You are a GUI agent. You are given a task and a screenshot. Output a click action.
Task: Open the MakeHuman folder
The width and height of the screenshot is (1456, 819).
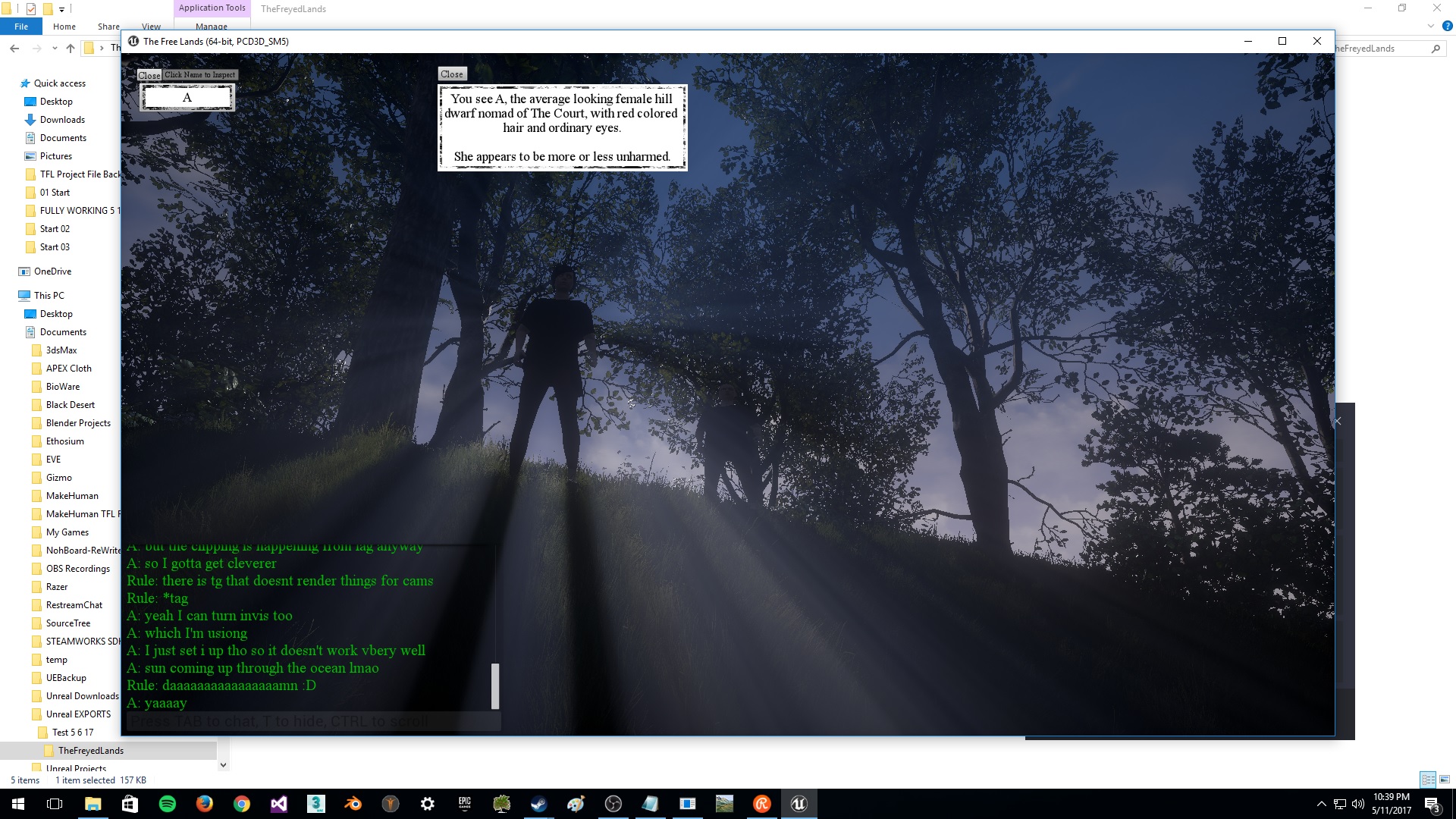[x=72, y=496]
